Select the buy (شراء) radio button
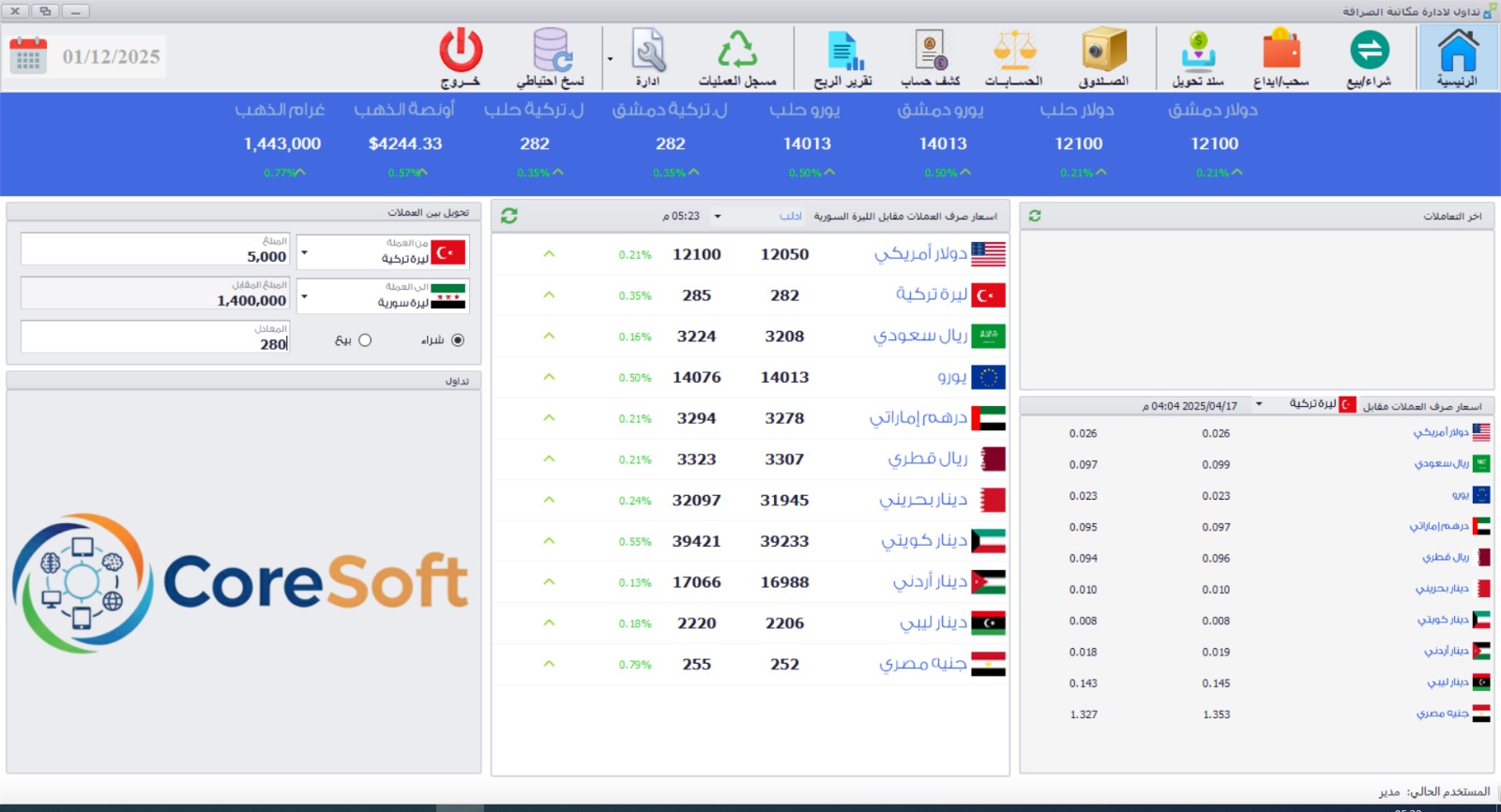Screen dimensions: 1501x812 [458, 340]
